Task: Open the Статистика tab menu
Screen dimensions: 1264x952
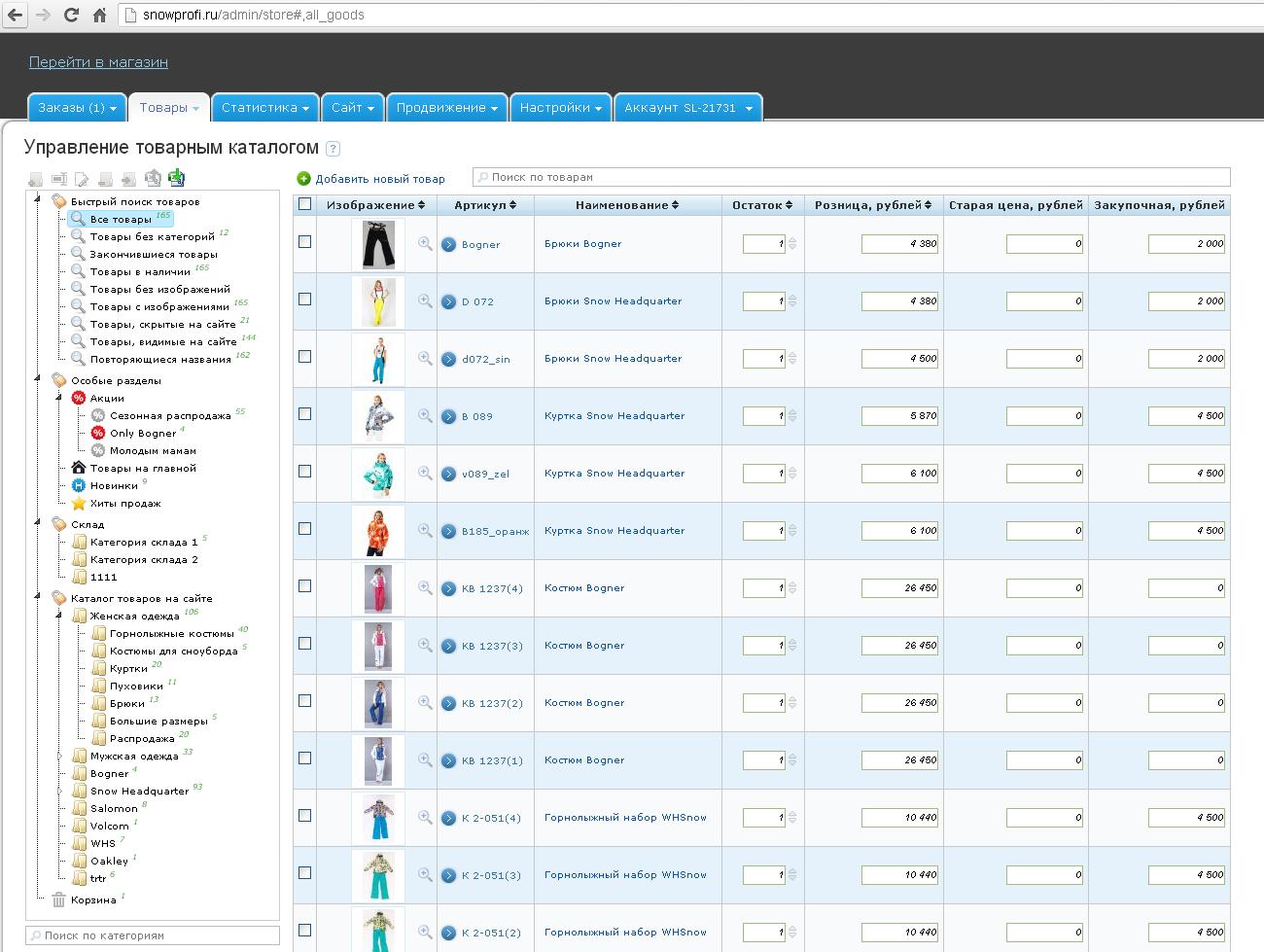Action: 264,108
